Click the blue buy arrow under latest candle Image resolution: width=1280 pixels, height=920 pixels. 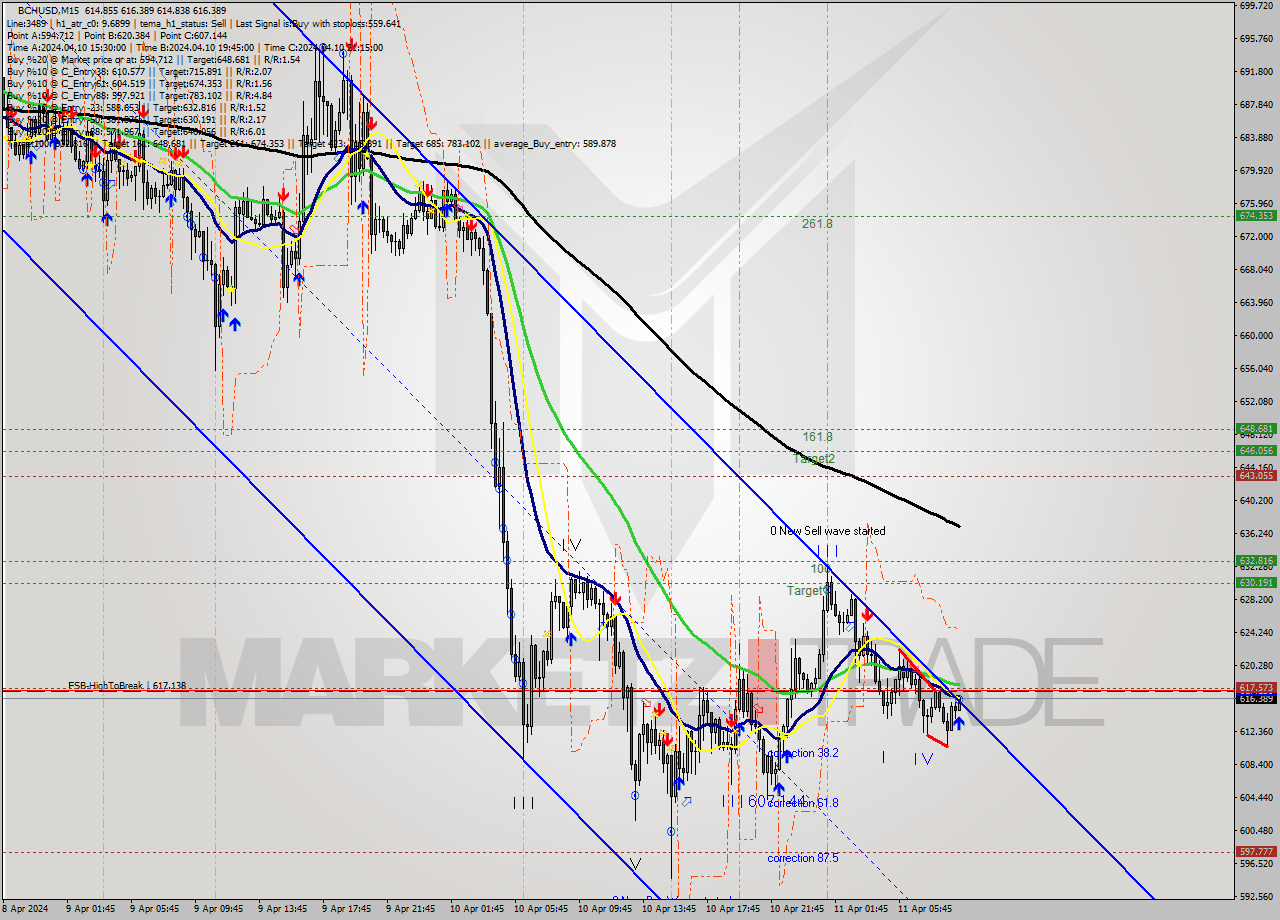click(x=959, y=722)
